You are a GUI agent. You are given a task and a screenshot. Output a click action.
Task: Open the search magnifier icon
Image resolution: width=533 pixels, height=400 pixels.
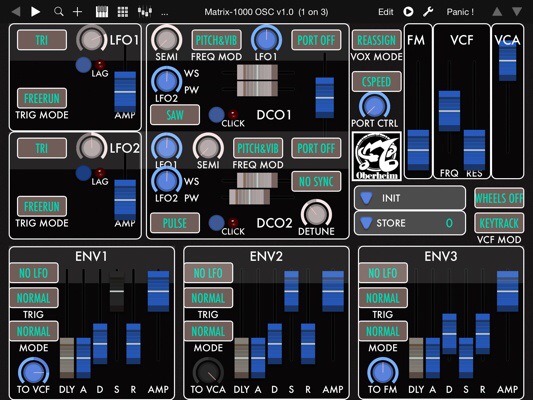point(58,12)
